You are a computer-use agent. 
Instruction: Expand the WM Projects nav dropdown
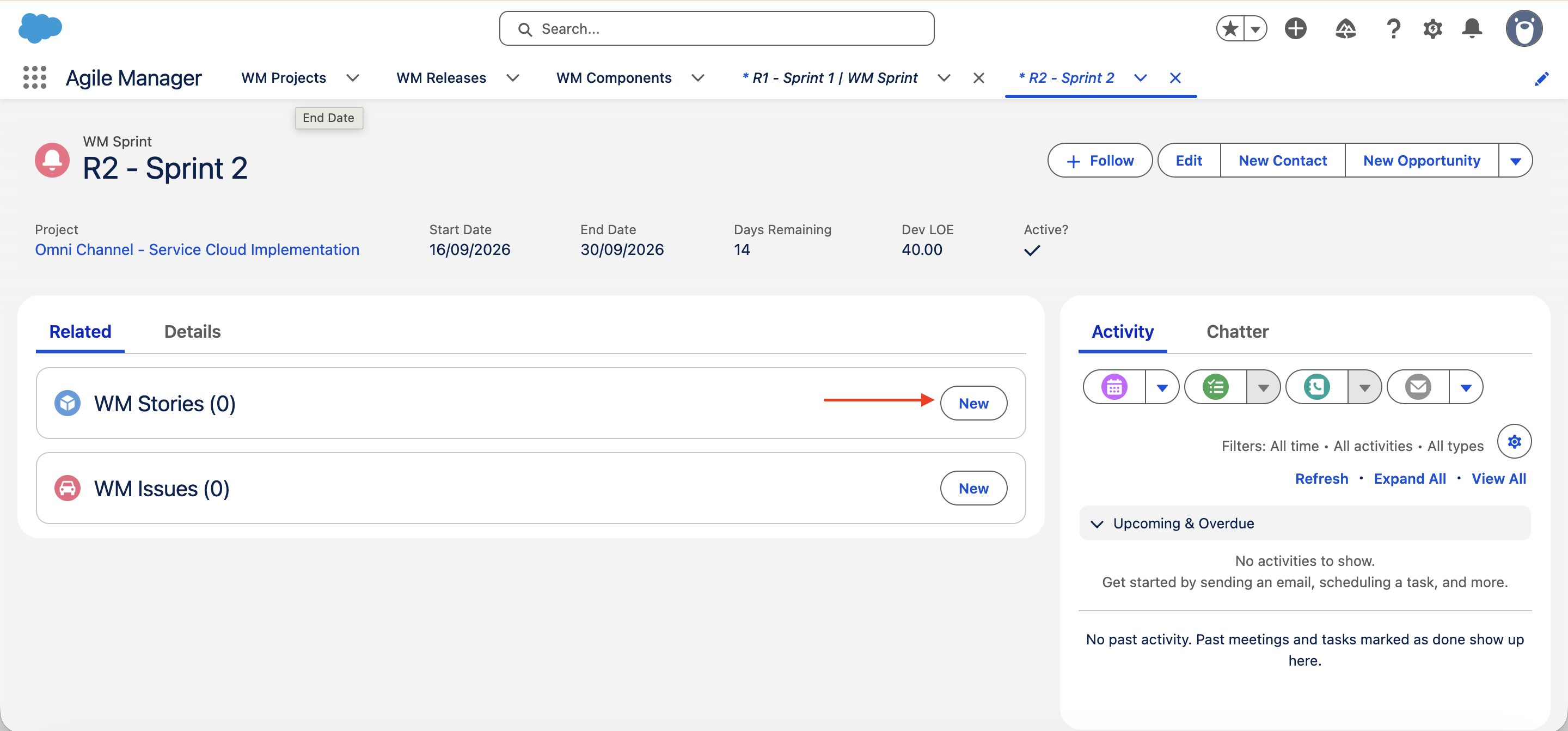click(x=352, y=78)
